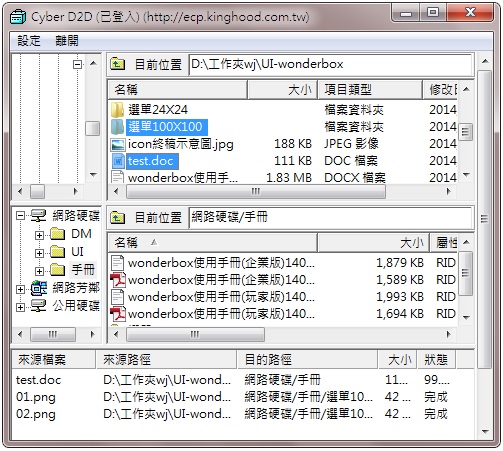Viewport: 503px width, 451px height.
Task: Click the document icon of wonderbox使用手冊(玩家版) 1,993 KB
Action: pyautogui.click(x=118, y=297)
